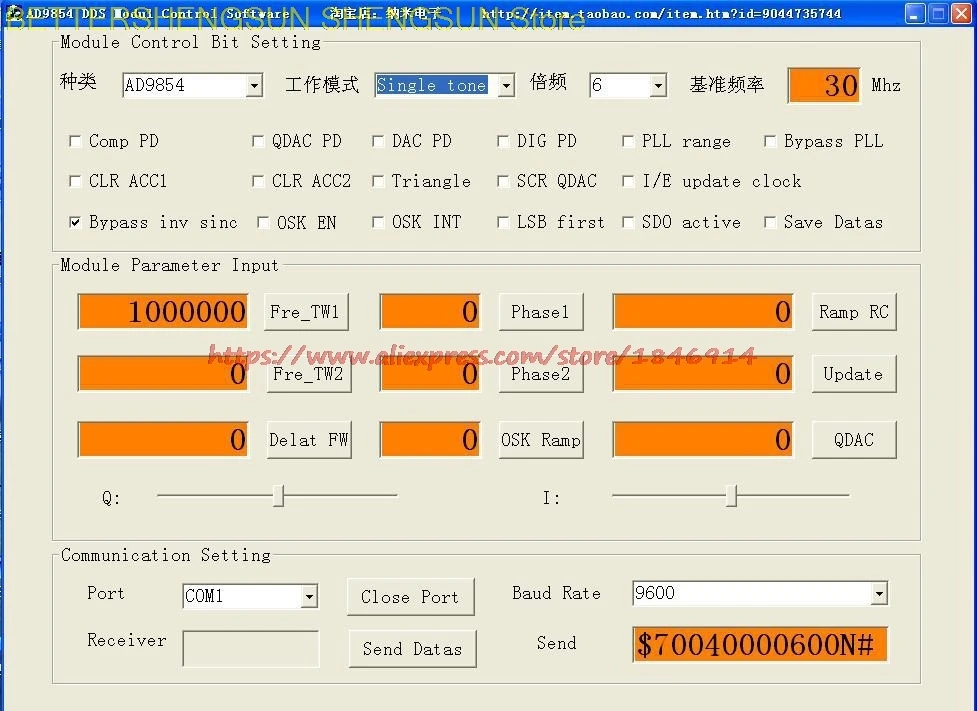Click the QDAC value field

703,440
